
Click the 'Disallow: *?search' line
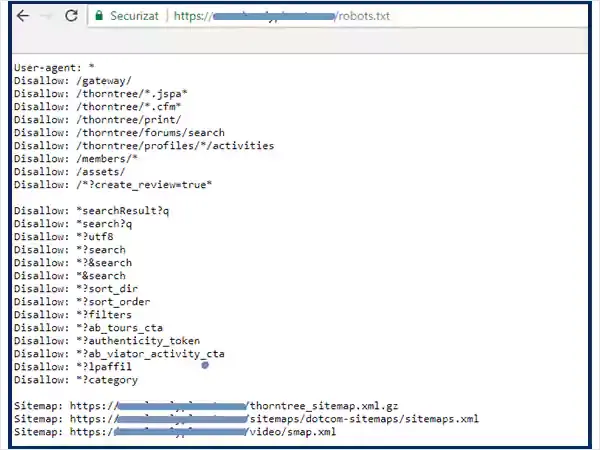point(70,250)
